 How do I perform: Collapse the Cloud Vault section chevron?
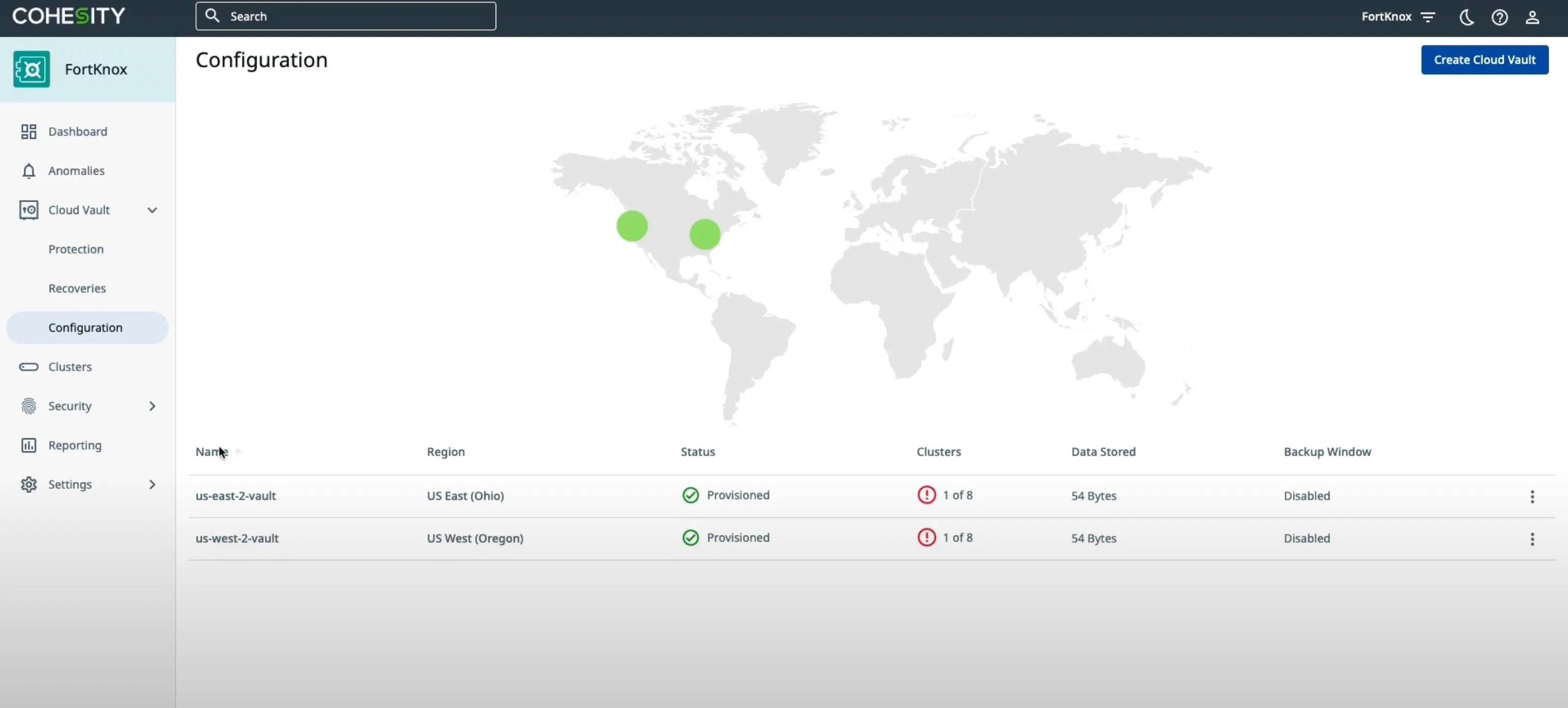(152, 210)
